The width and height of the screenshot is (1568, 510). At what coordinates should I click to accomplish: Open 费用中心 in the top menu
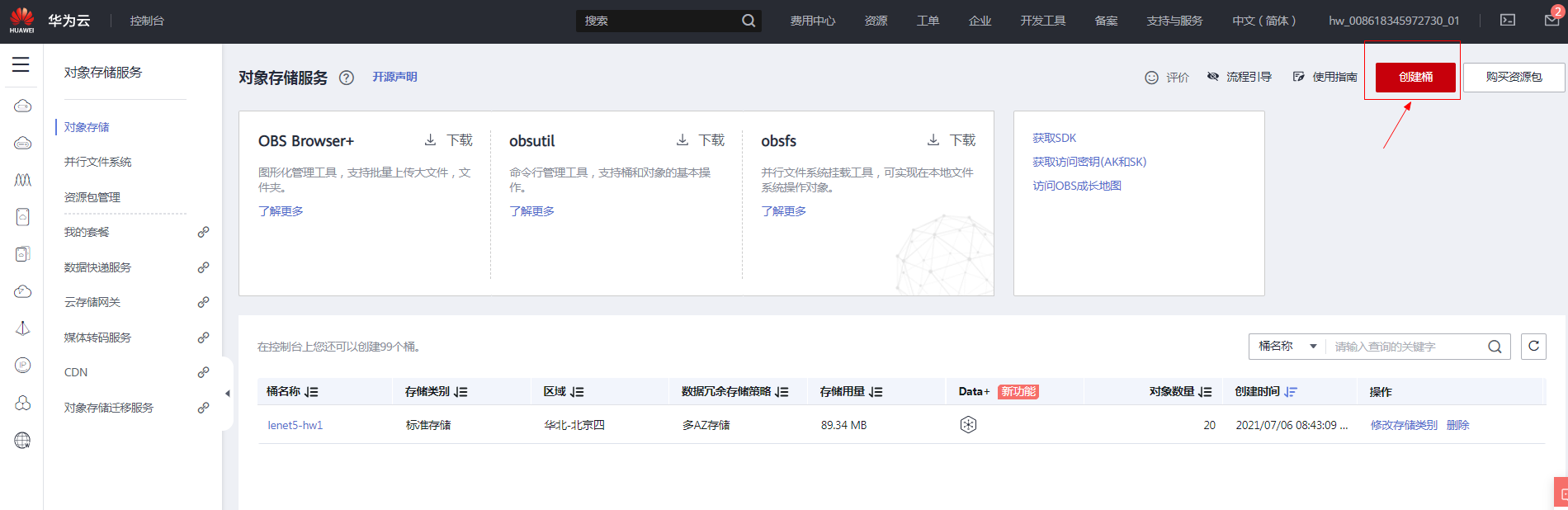click(x=813, y=21)
